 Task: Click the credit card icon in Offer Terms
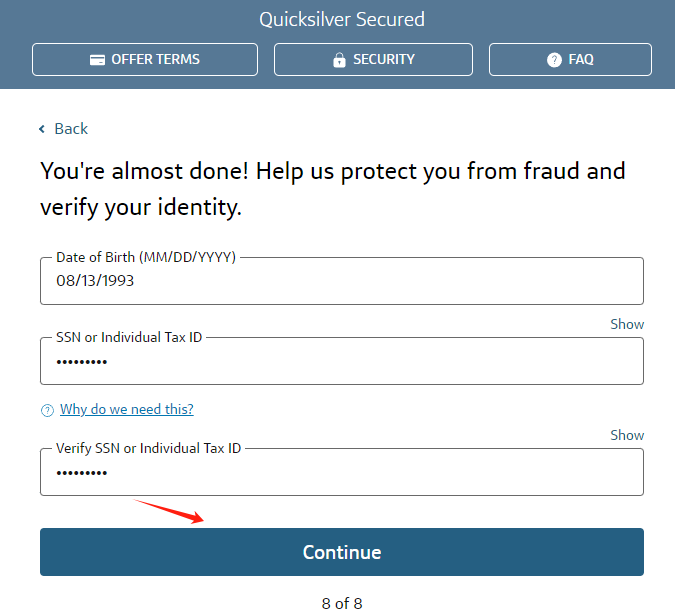coord(97,59)
